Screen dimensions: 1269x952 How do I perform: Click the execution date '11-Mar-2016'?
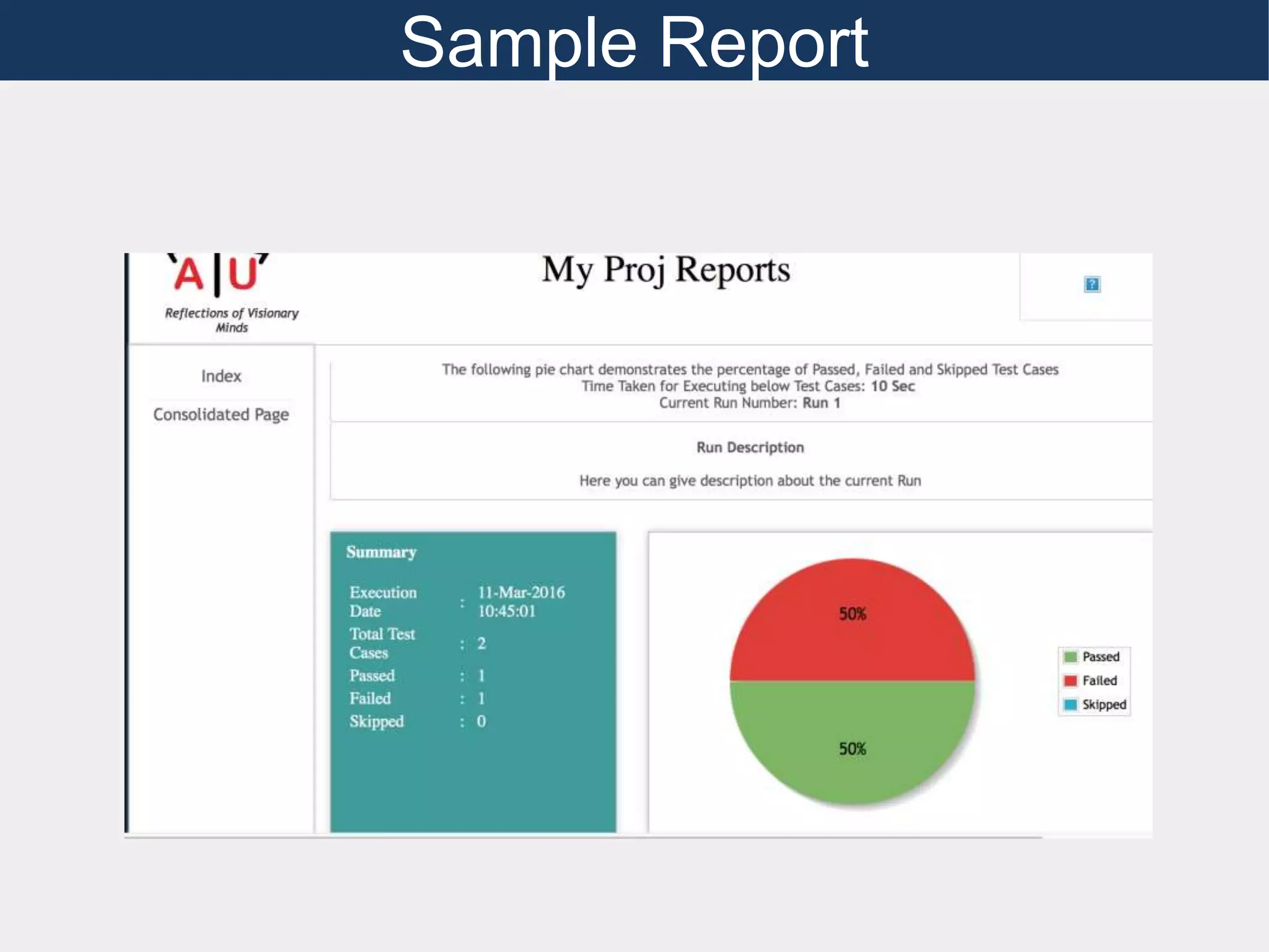tap(521, 592)
